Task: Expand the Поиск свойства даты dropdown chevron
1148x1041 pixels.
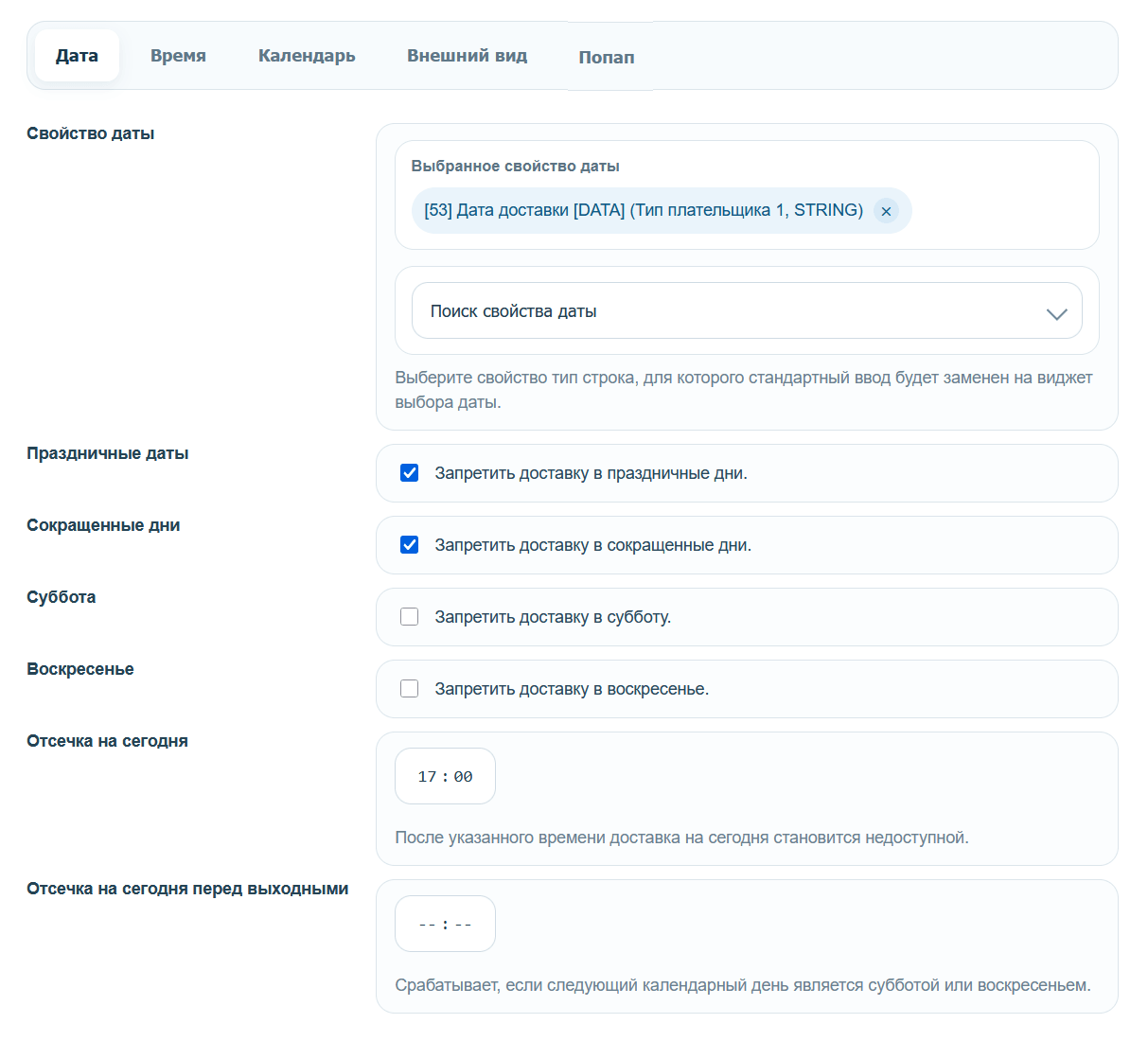Action: [x=1056, y=313]
